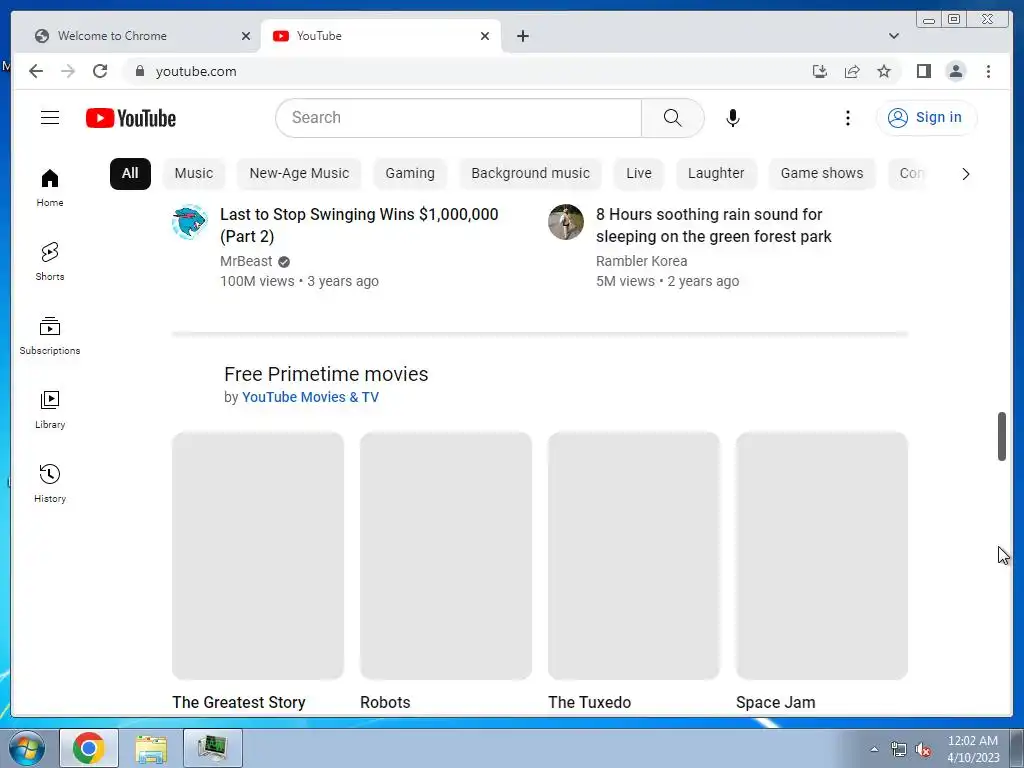Bookmark this tab with star icon
The height and width of the screenshot is (768, 1024).
(884, 71)
